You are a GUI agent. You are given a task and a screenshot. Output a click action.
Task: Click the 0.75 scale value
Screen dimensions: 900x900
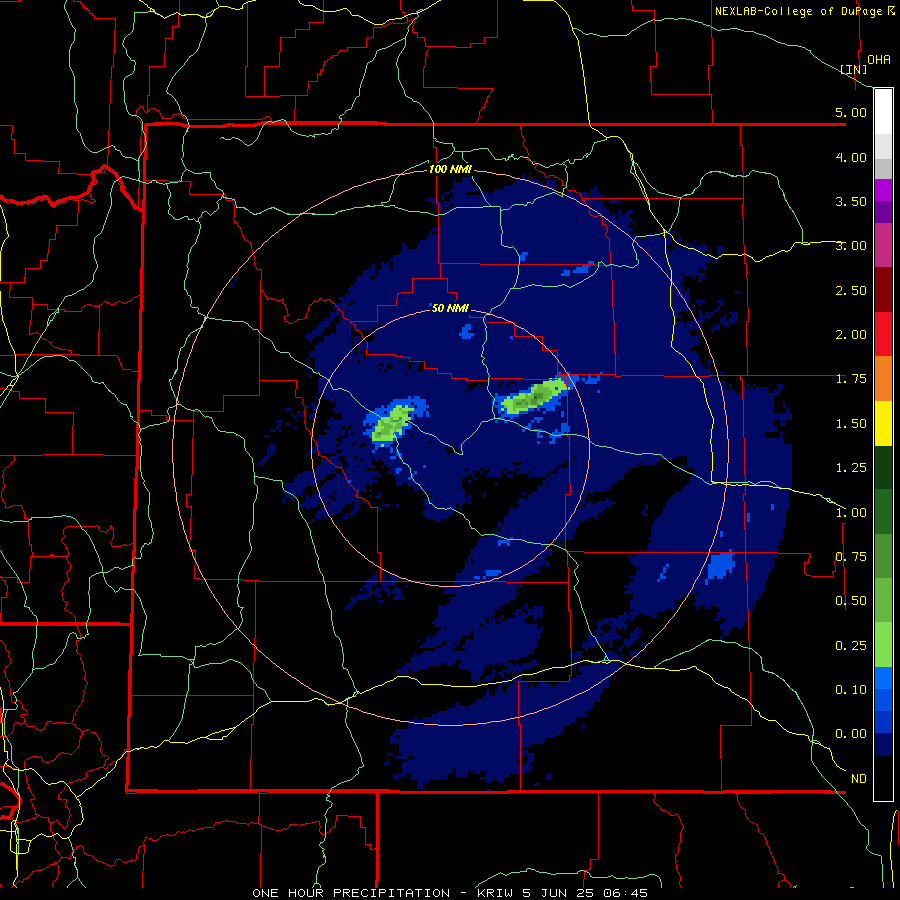pyautogui.click(x=851, y=557)
